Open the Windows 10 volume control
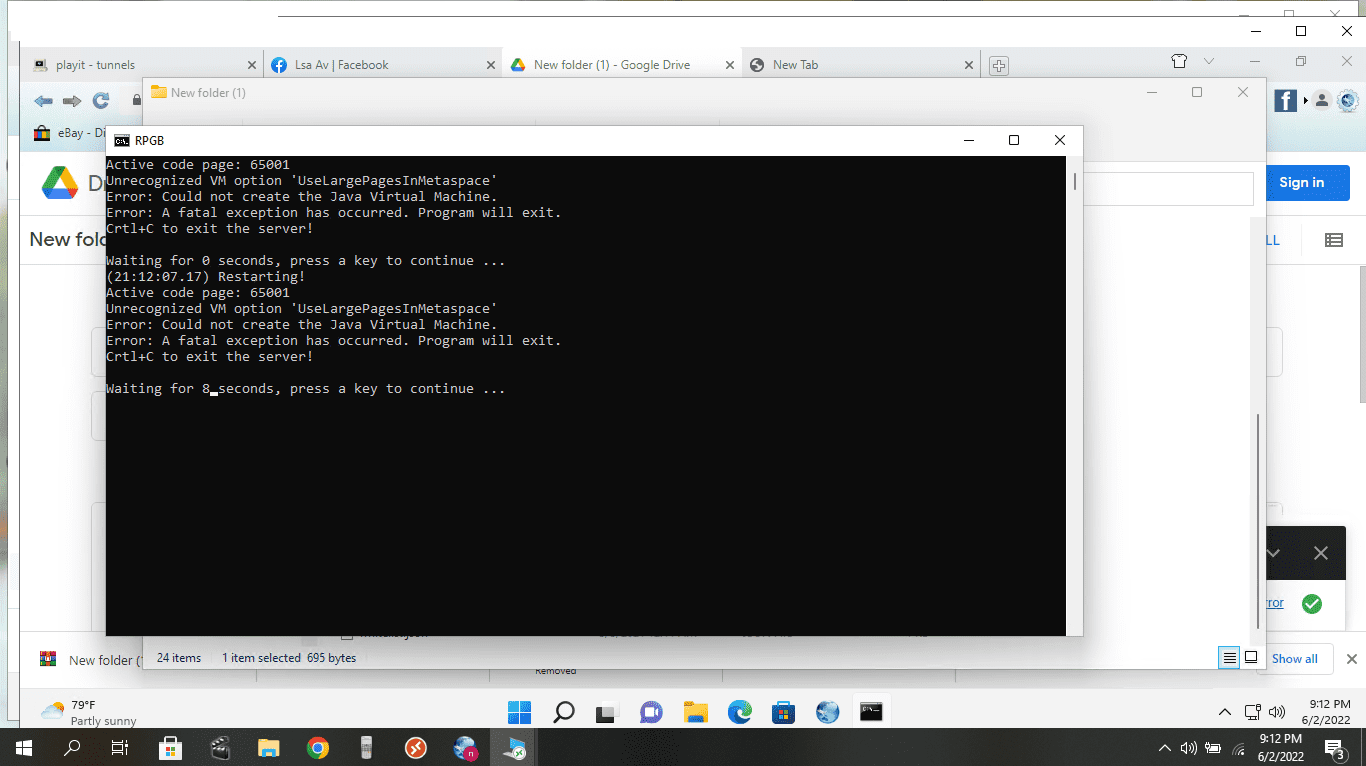 (x=1189, y=748)
